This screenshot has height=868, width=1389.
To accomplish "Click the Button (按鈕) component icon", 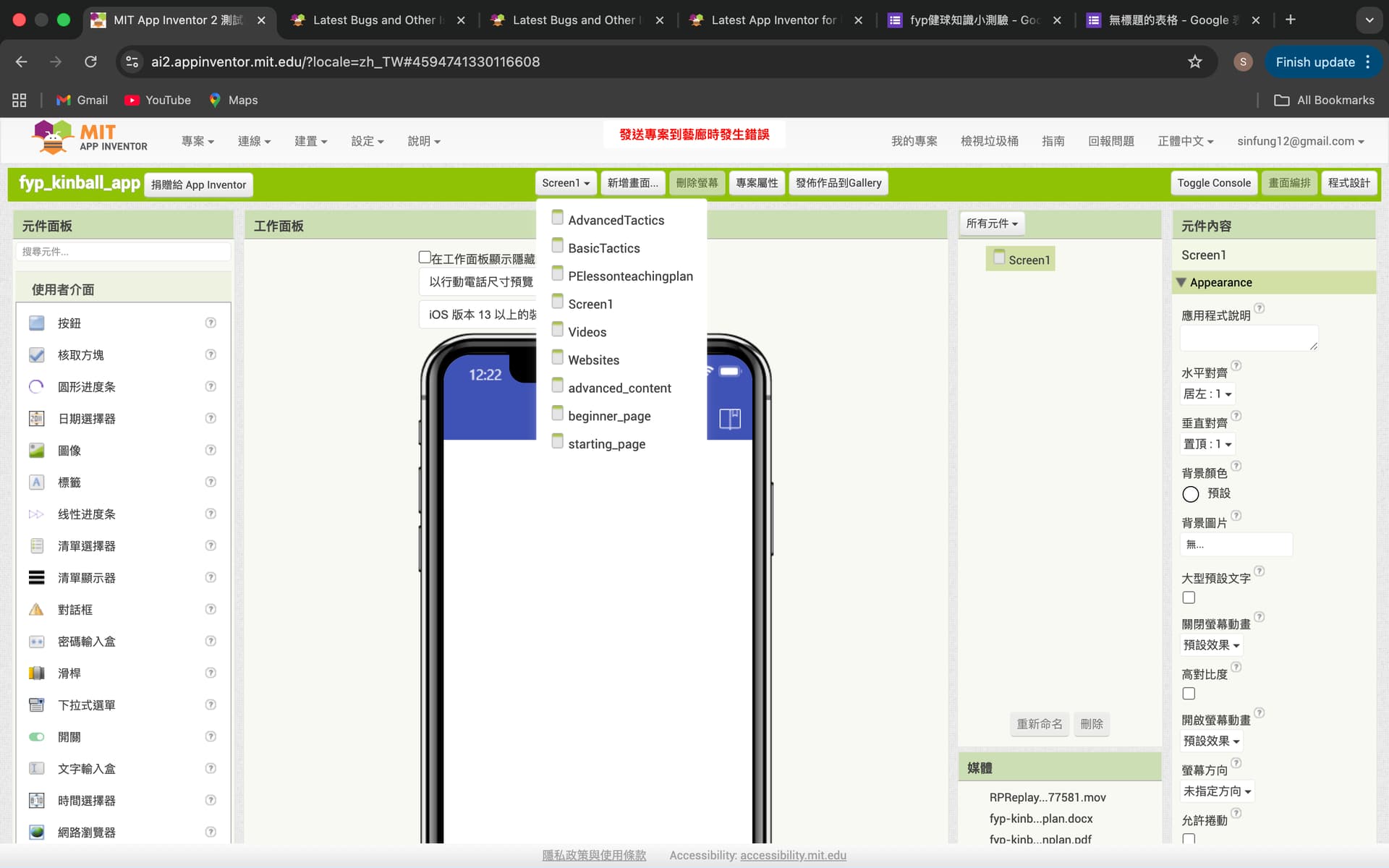I will 36,323.
